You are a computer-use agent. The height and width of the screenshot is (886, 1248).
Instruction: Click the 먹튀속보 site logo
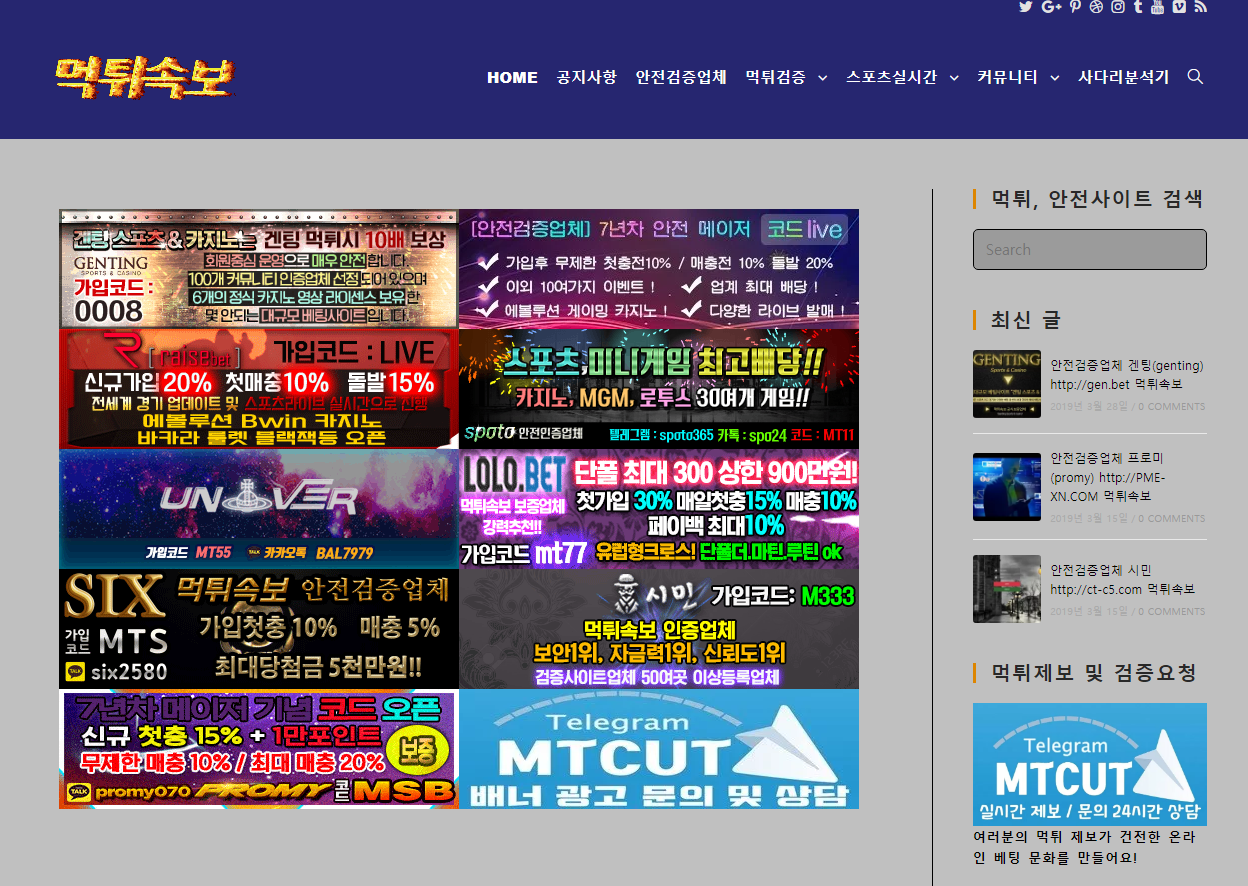144,78
